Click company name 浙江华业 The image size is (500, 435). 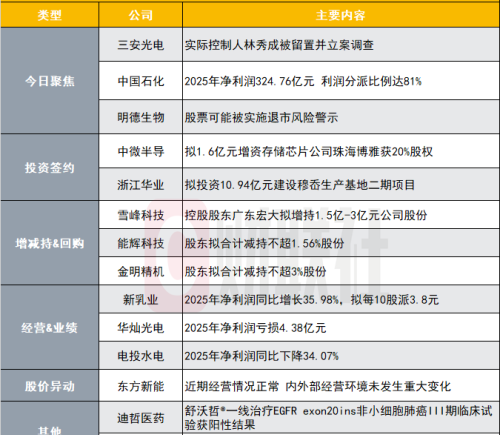[x=141, y=185]
